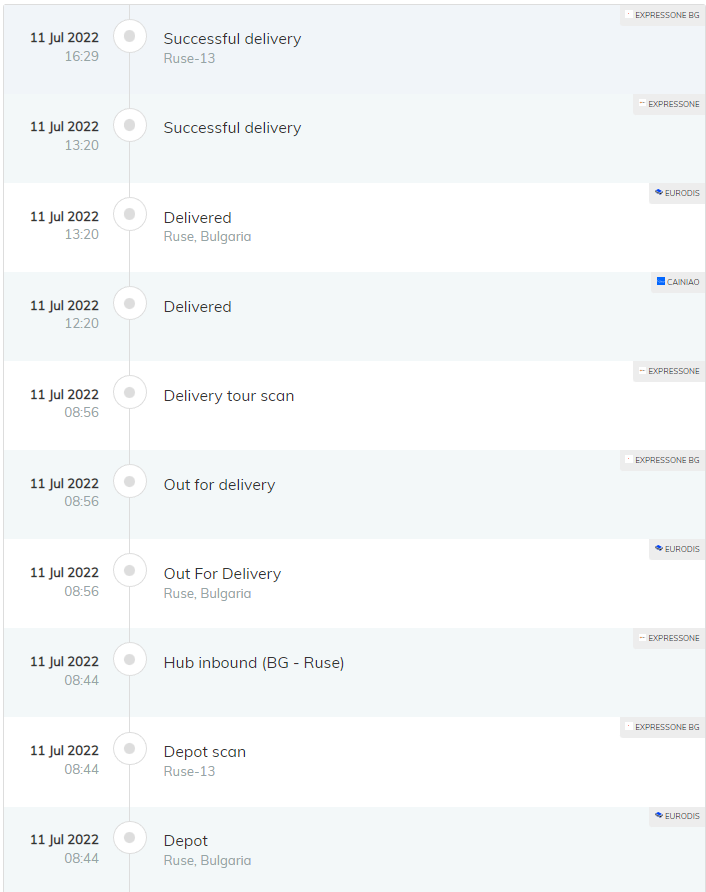
Task: Click the EXPRESSONE BG carrier badge on Ruse-13 delivery
Action: [x=663, y=15]
